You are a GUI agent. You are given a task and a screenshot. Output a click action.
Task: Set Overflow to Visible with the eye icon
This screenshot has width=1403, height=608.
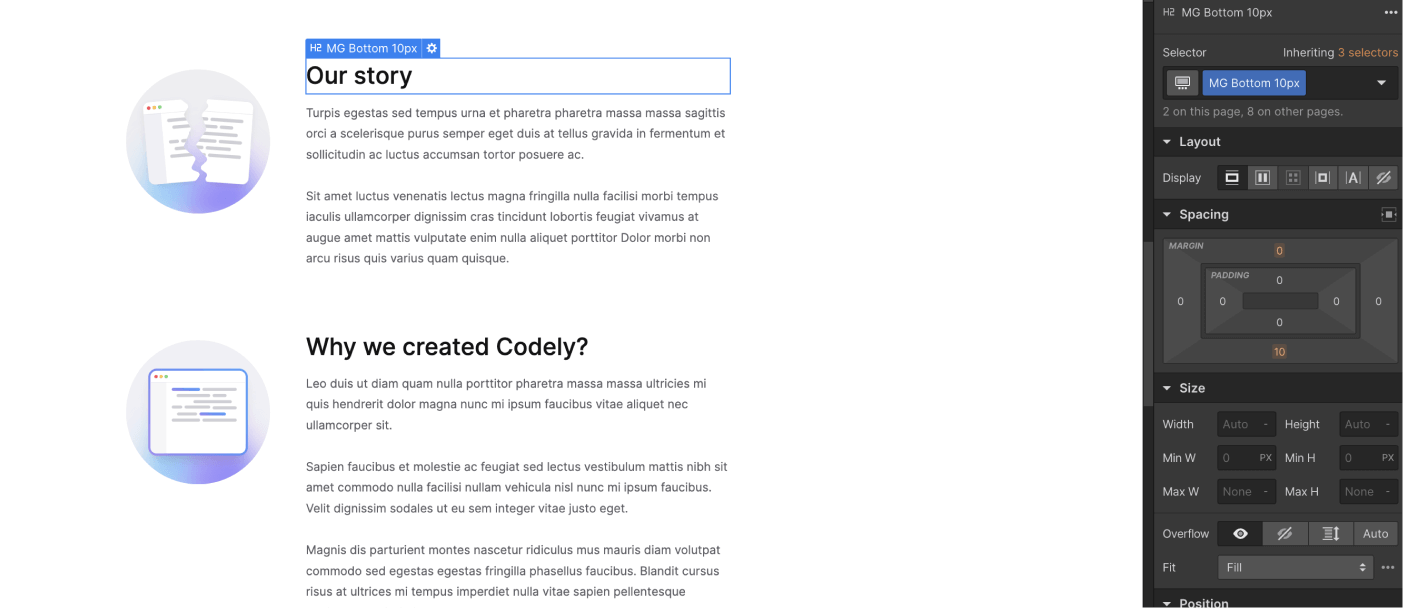1240,533
